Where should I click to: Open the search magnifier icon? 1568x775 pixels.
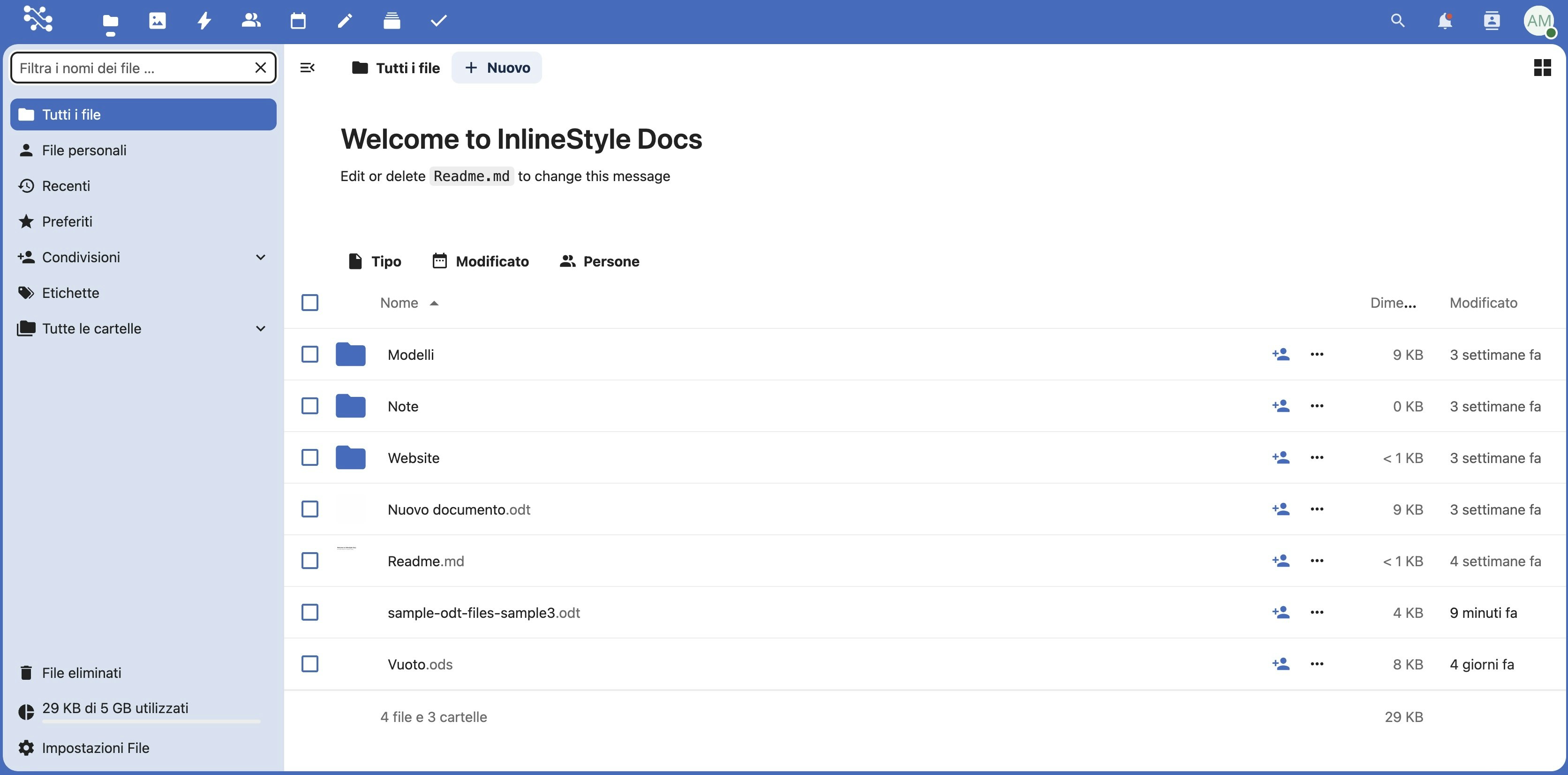[1398, 20]
